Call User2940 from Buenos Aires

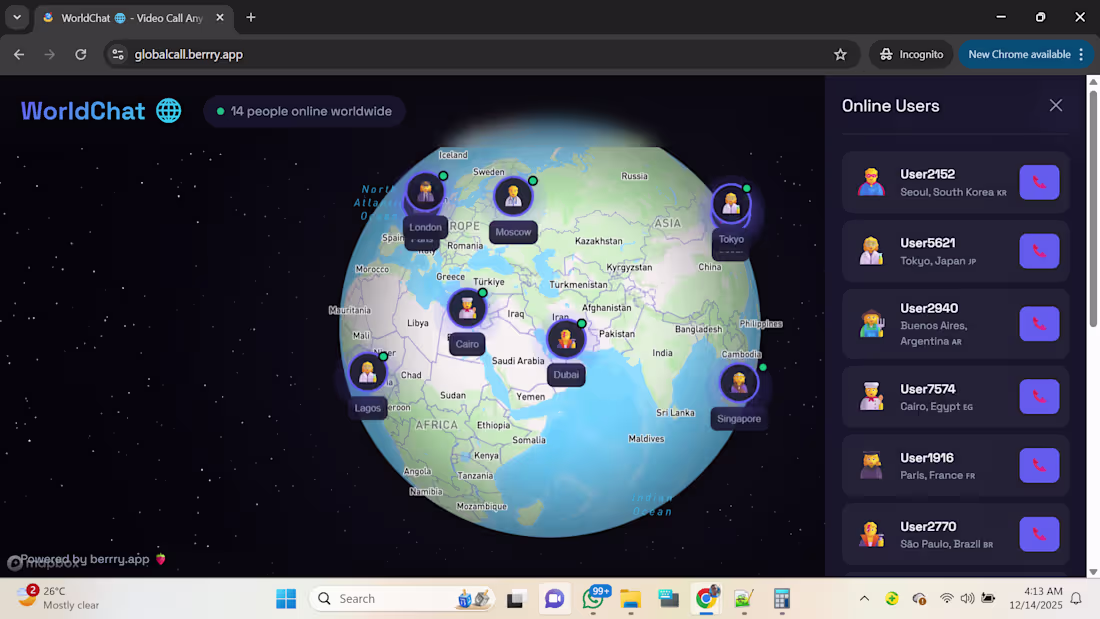point(1039,324)
